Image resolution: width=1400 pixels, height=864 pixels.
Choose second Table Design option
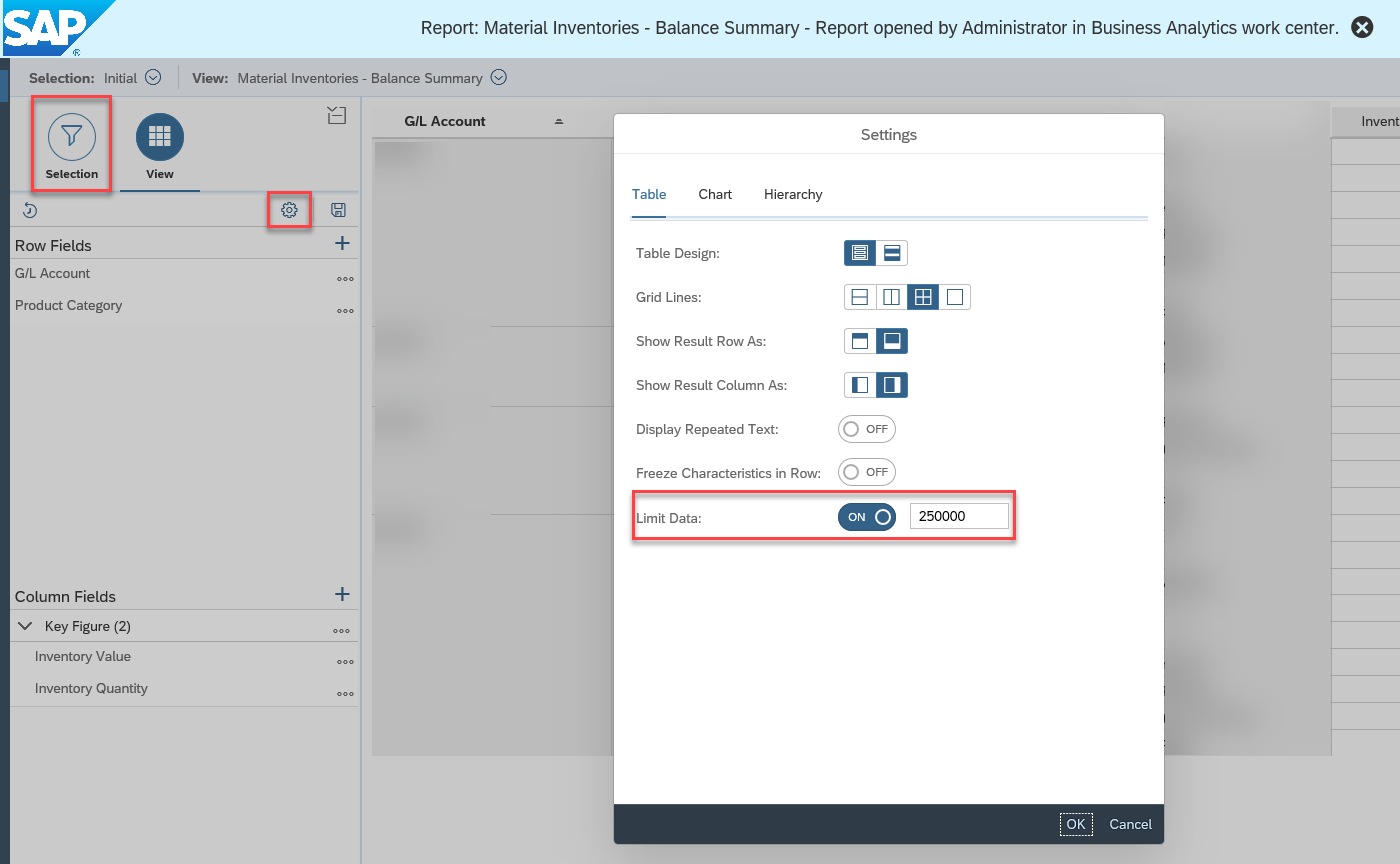tap(892, 253)
